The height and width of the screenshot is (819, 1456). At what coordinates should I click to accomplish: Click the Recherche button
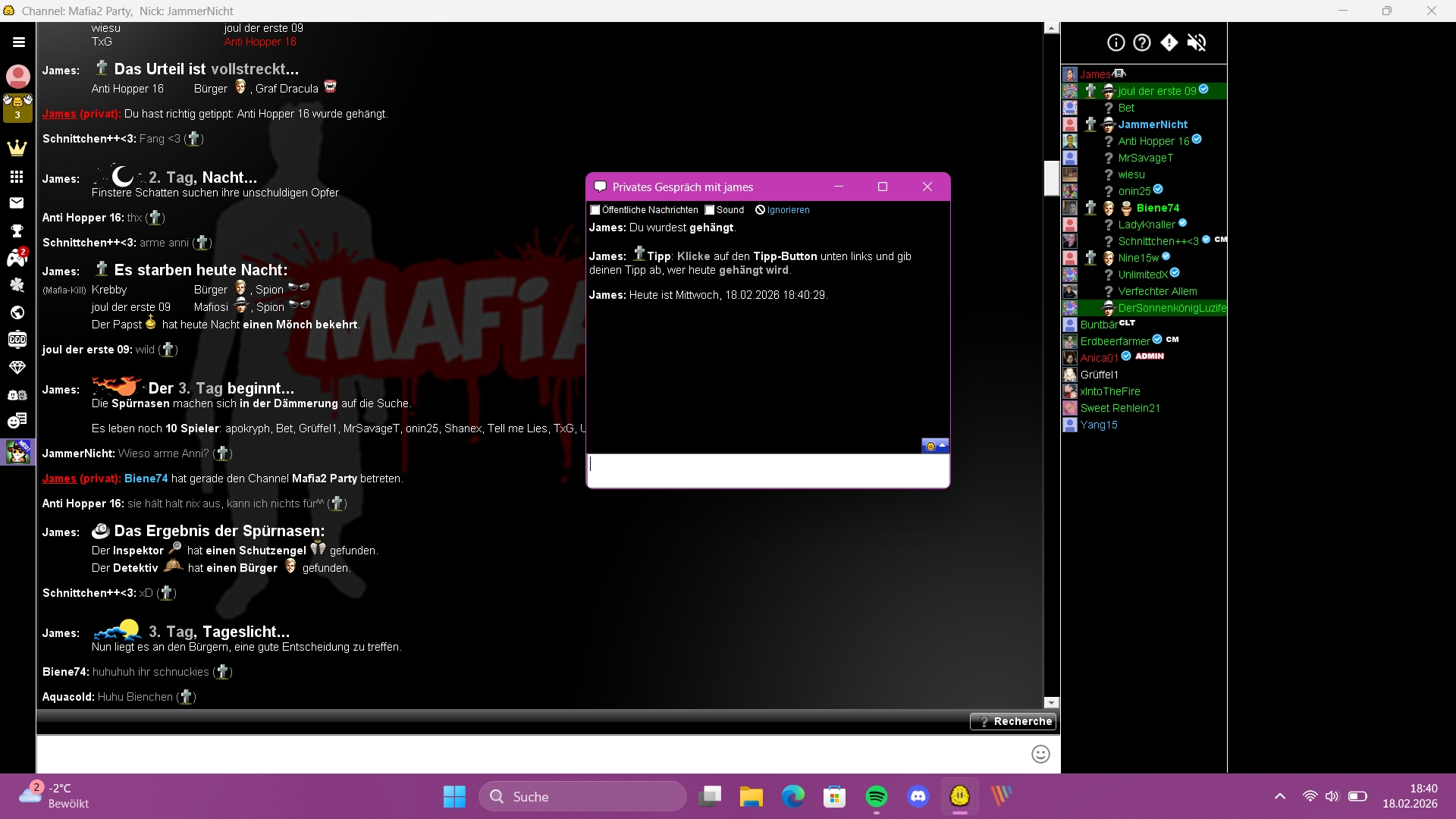(x=1013, y=721)
